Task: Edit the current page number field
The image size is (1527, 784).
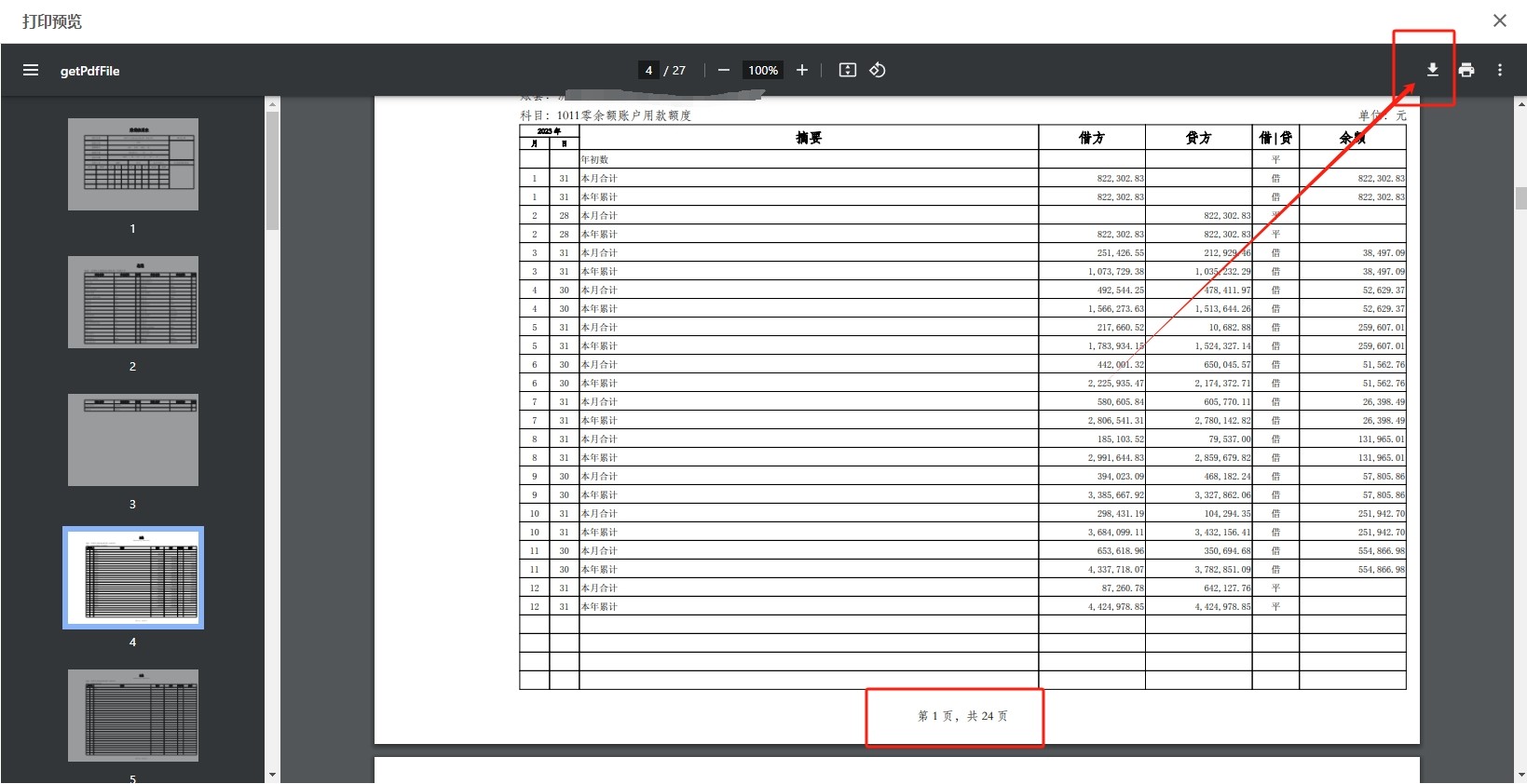Action: coord(648,70)
